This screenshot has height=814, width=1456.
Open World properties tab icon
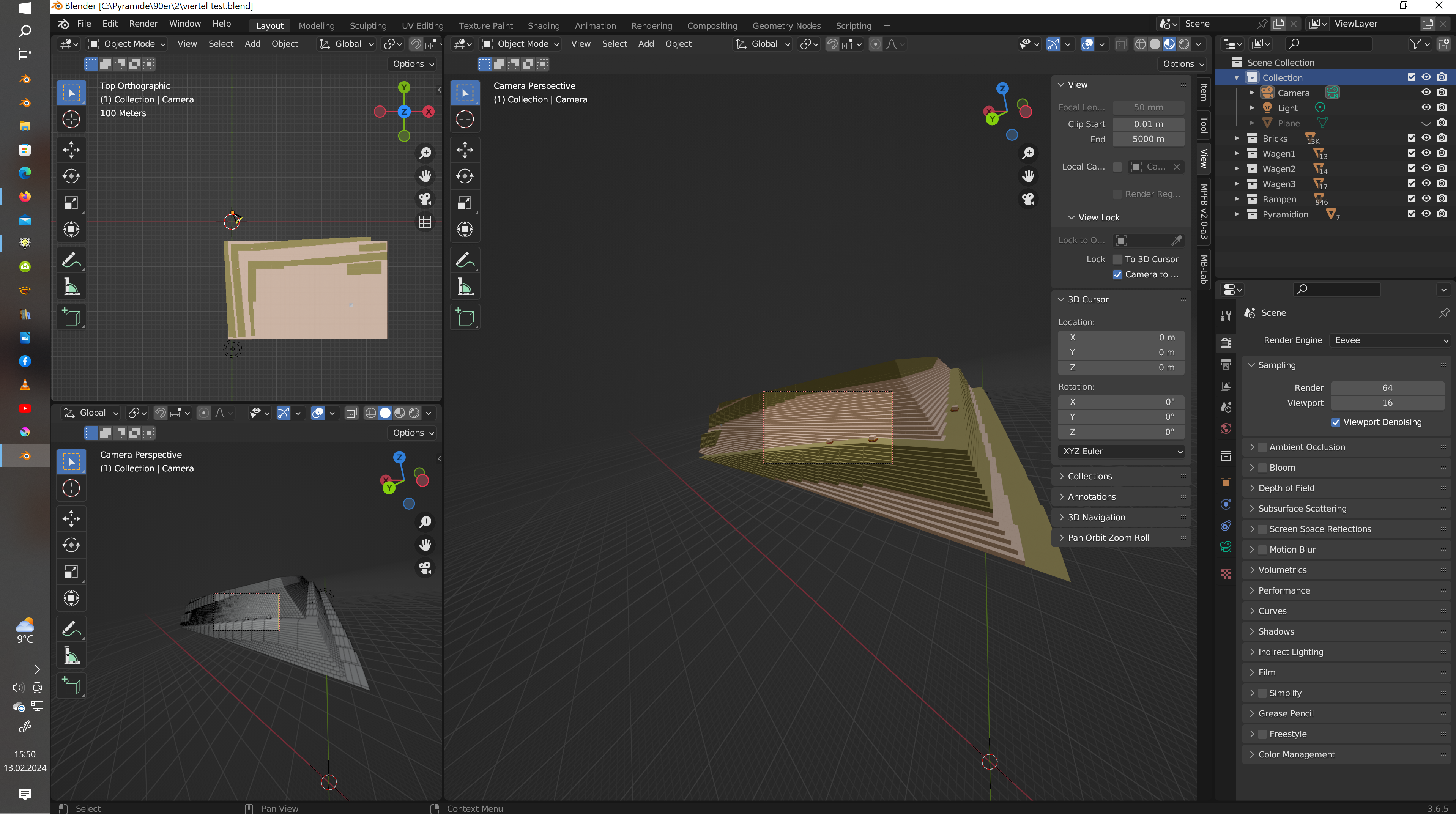1225,428
